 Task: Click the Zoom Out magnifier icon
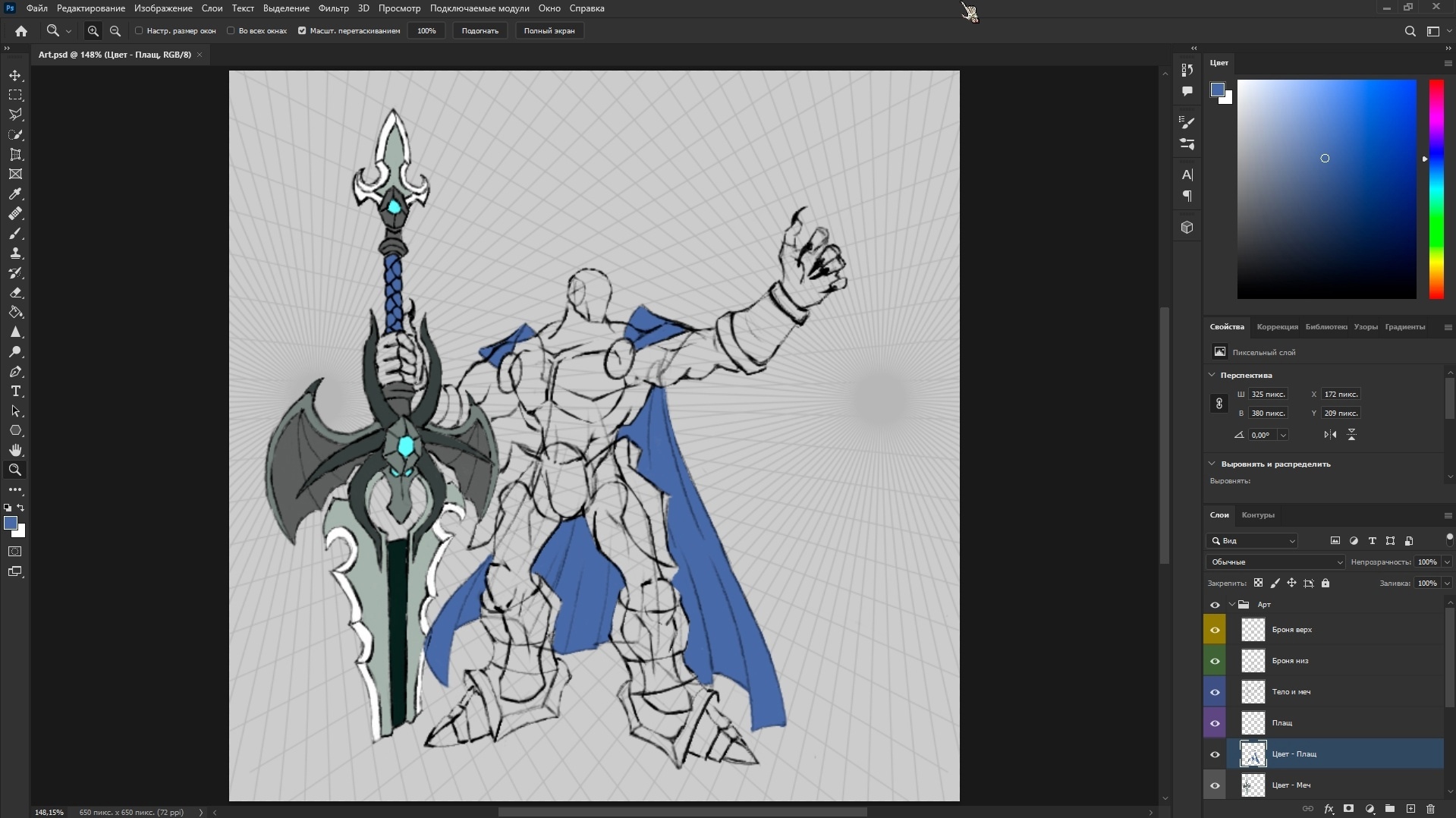click(x=115, y=31)
